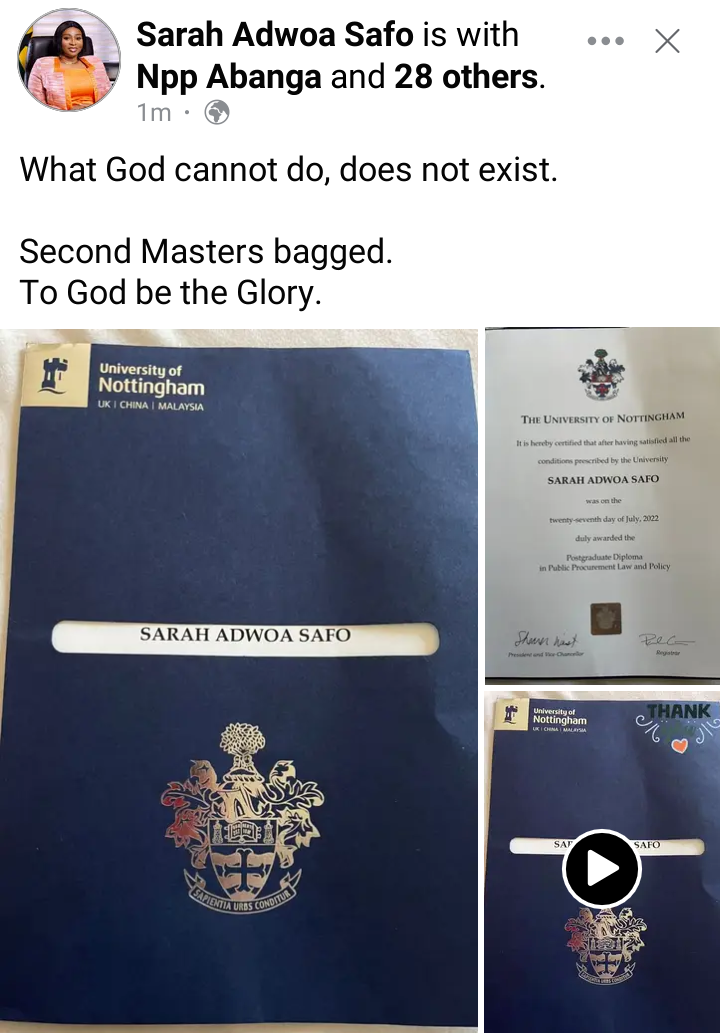This screenshot has height=1033, width=720.
Task: Click the public globe audience icon
Action: 217,113
